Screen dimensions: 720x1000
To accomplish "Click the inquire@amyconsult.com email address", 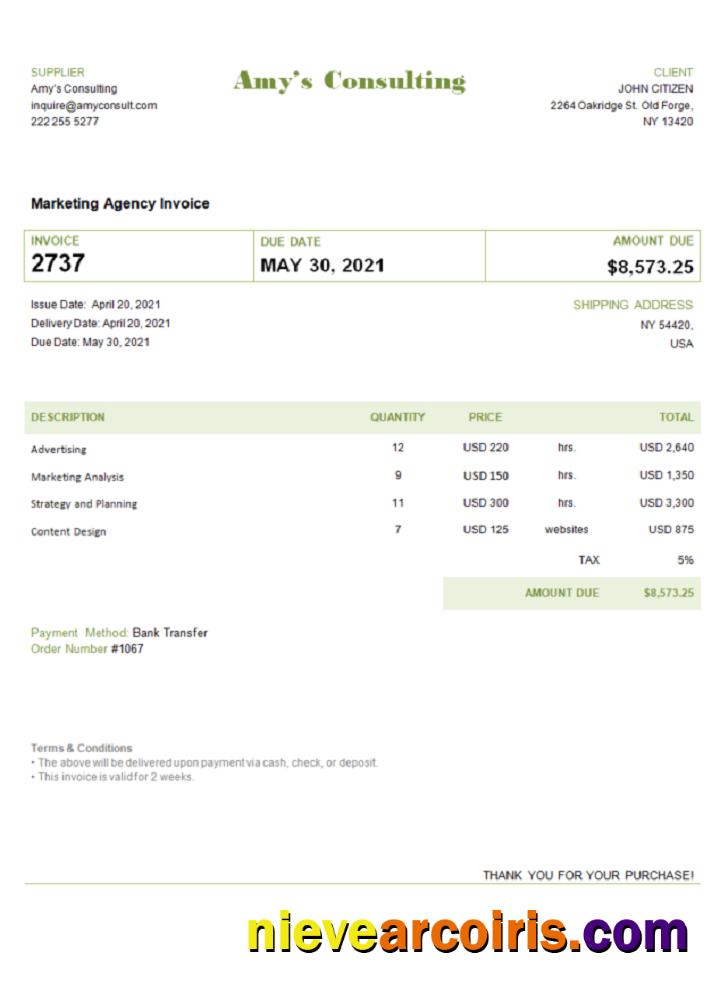I will (93, 105).
